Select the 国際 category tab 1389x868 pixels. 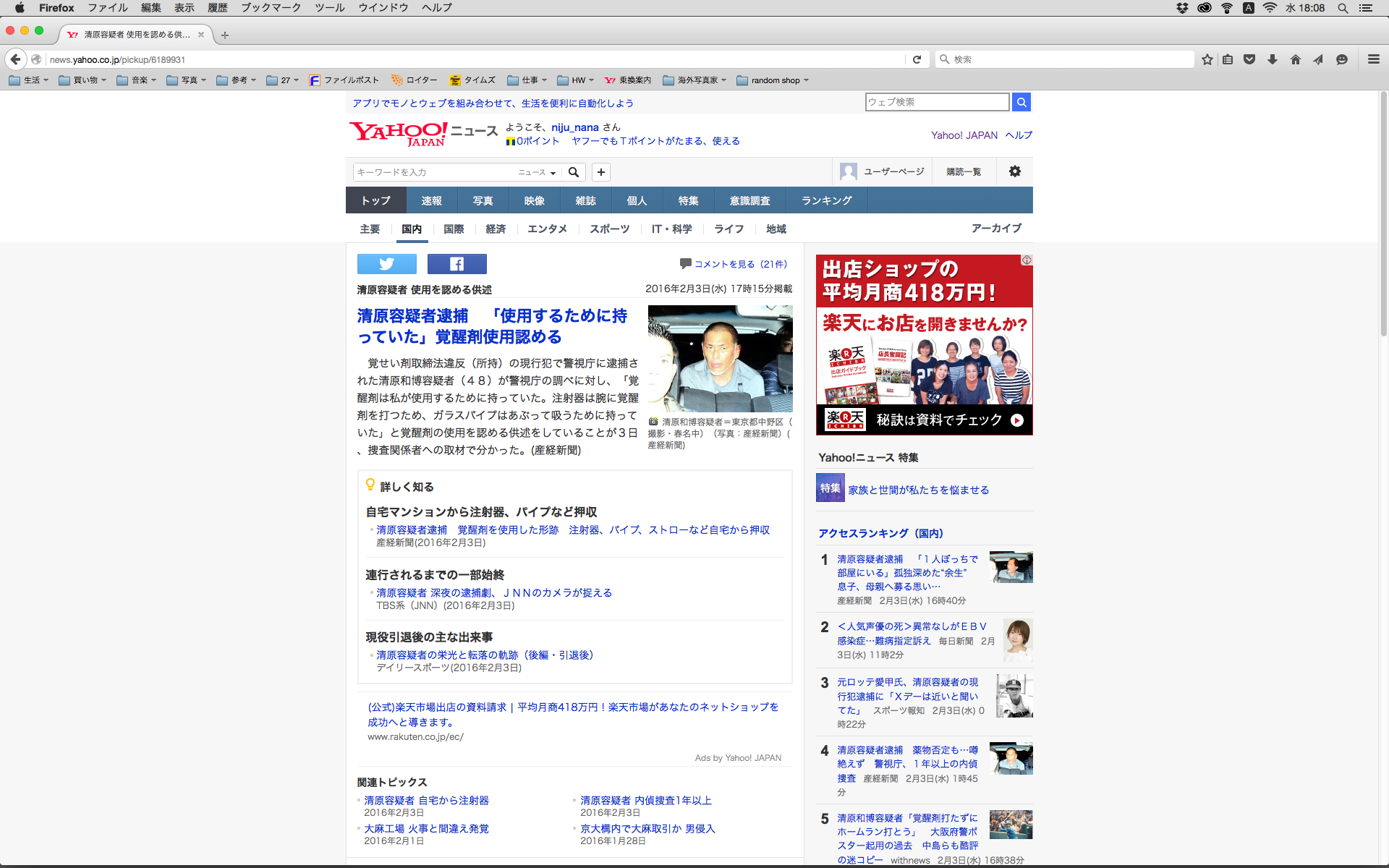[x=454, y=229]
